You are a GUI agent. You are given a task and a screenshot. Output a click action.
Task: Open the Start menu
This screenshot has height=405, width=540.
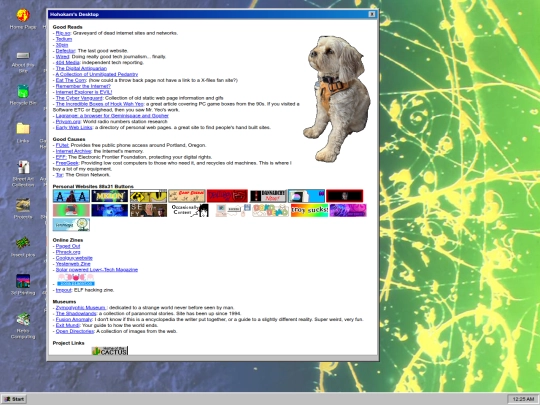click(x=14, y=399)
